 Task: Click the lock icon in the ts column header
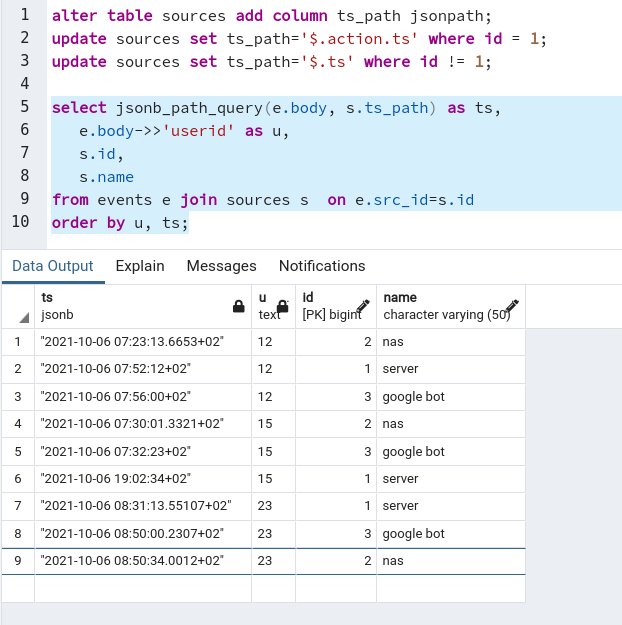[238, 306]
